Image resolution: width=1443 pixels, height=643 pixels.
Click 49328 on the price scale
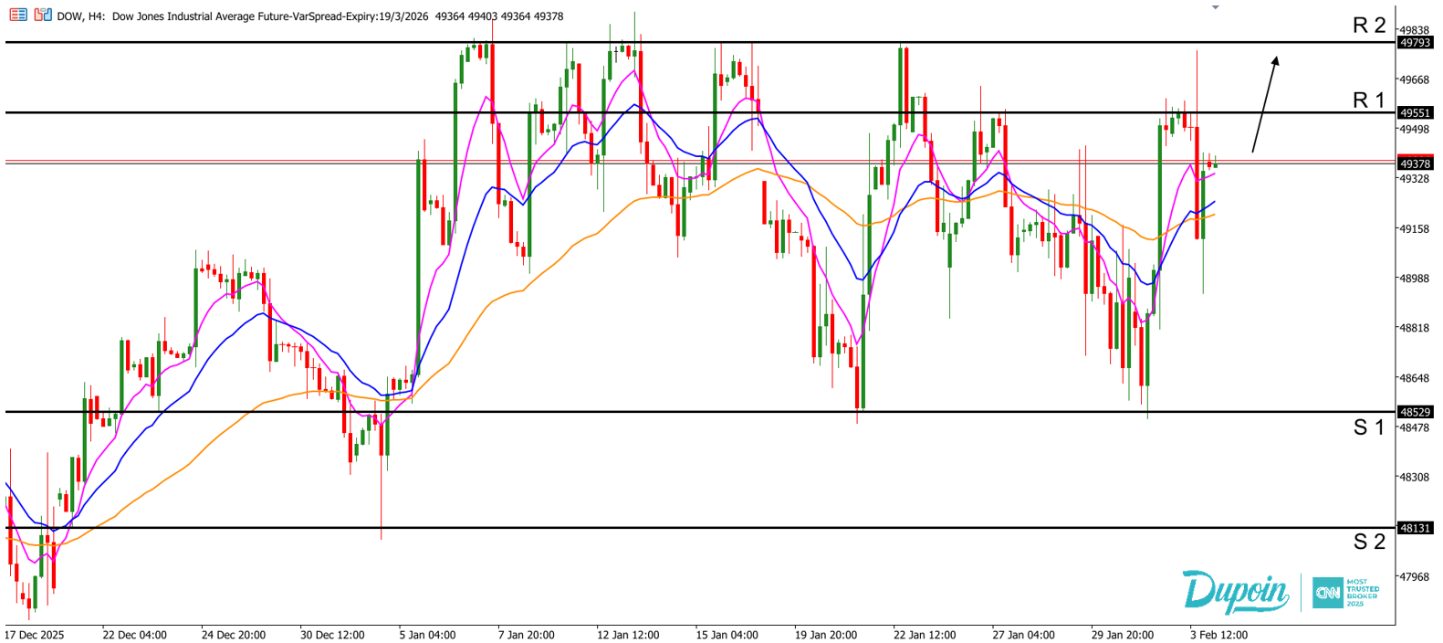click(x=1417, y=179)
